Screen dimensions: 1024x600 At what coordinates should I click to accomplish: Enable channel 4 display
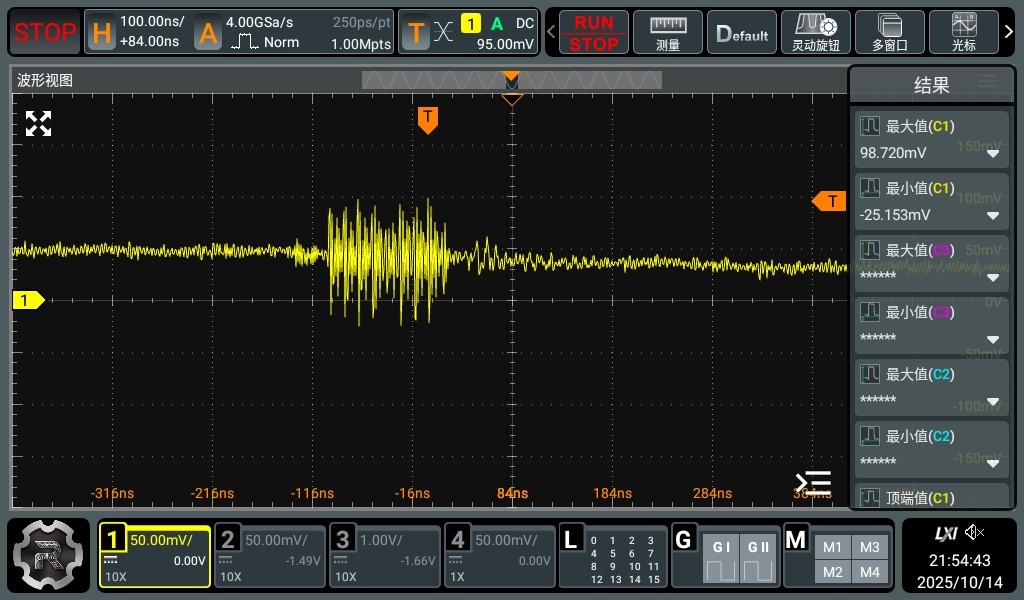499,556
